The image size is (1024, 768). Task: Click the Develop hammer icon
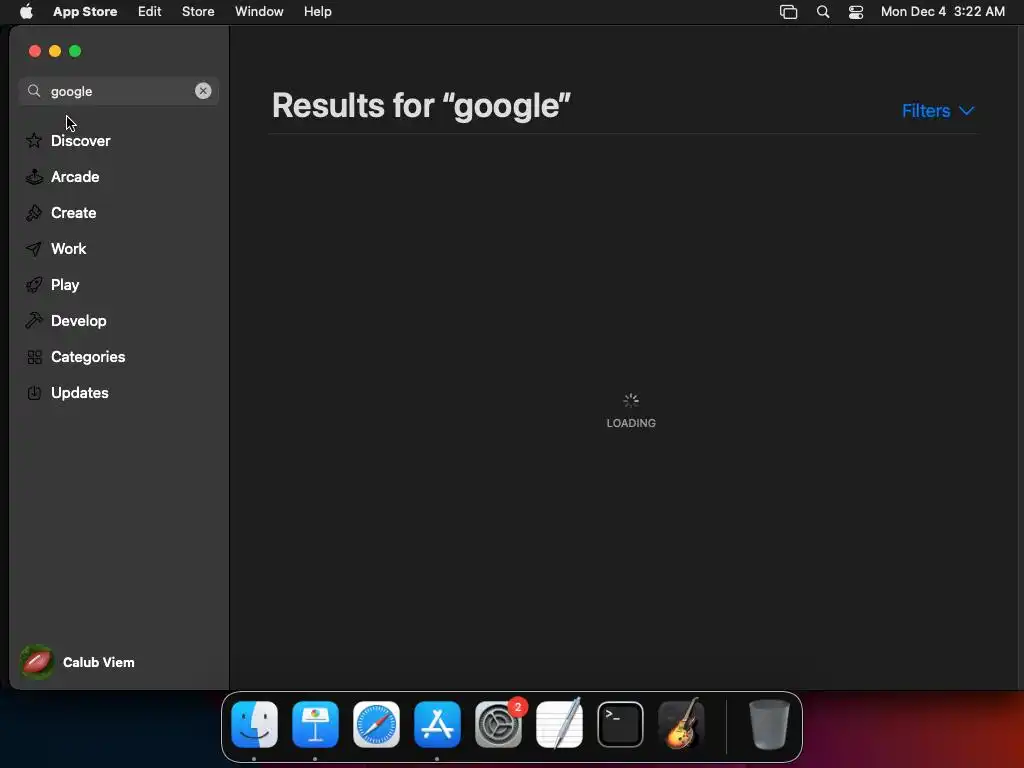coord(34,321)
